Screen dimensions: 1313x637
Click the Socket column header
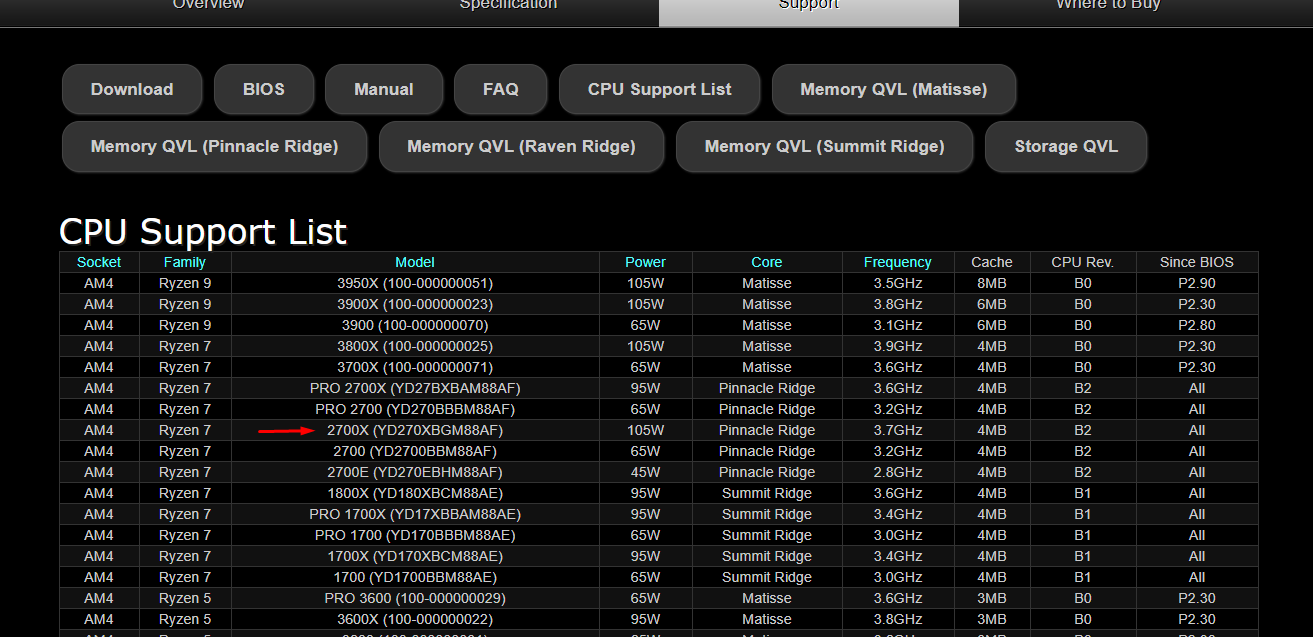coord(99,262)
